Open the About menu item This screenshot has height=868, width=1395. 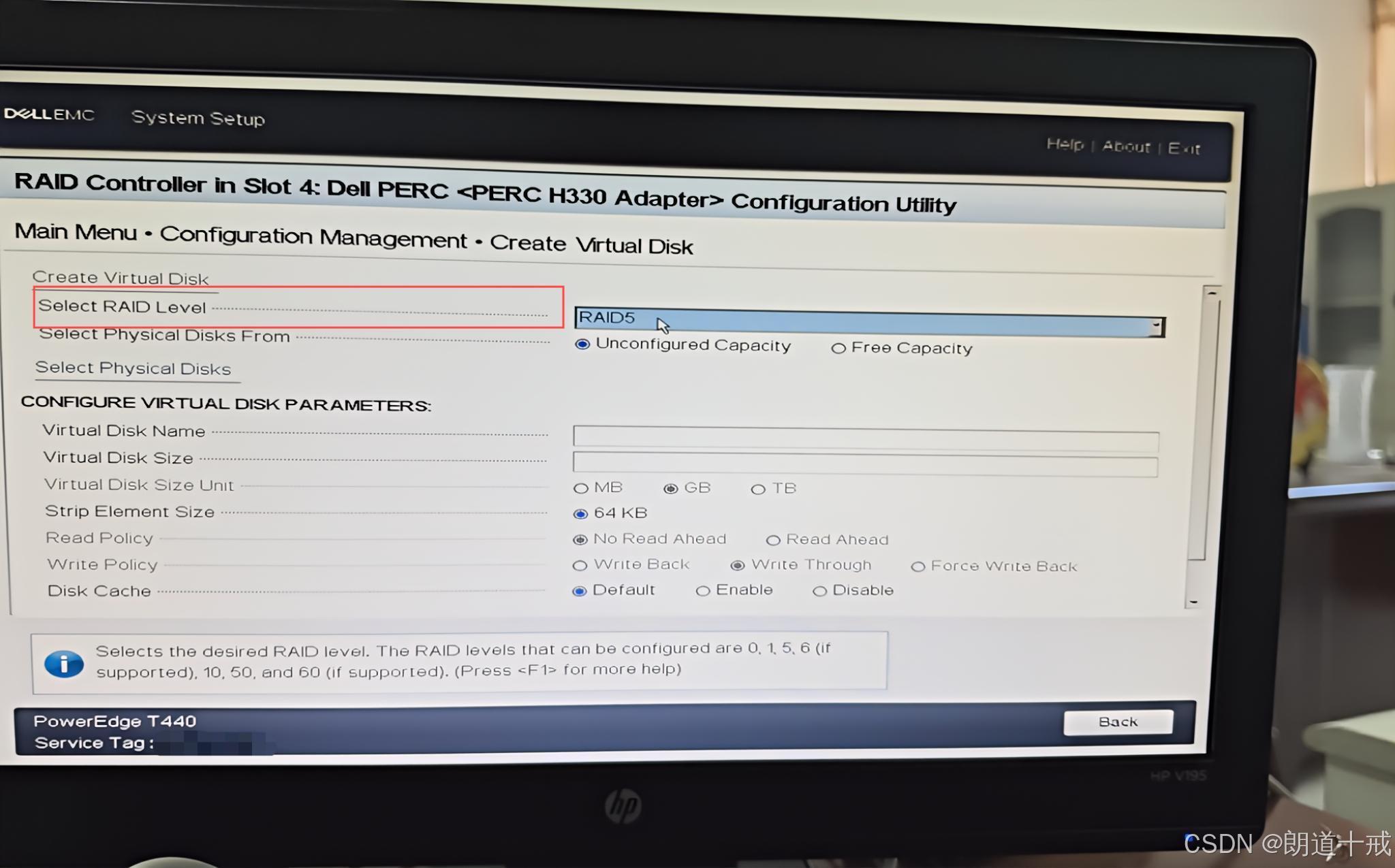1126,146
